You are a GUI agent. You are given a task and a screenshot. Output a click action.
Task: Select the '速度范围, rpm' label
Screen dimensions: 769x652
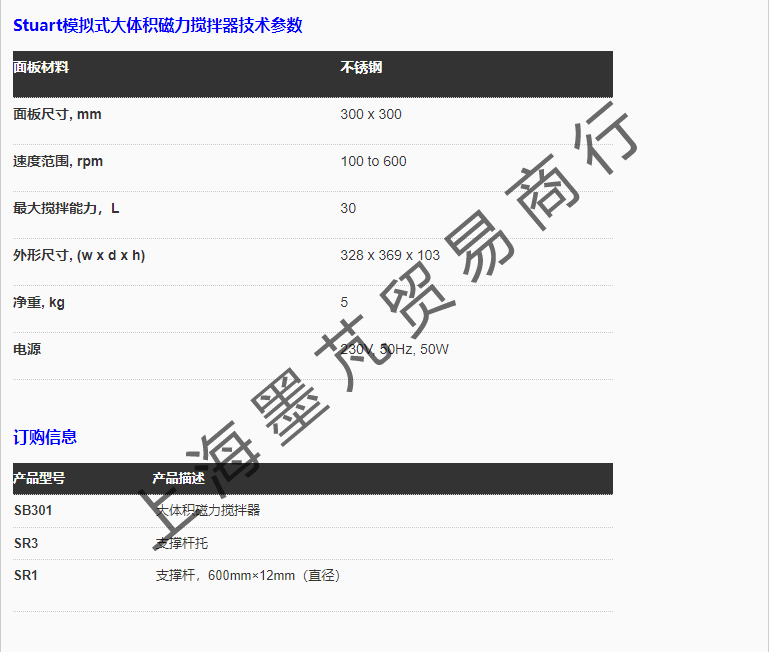(x=58, y=161)
